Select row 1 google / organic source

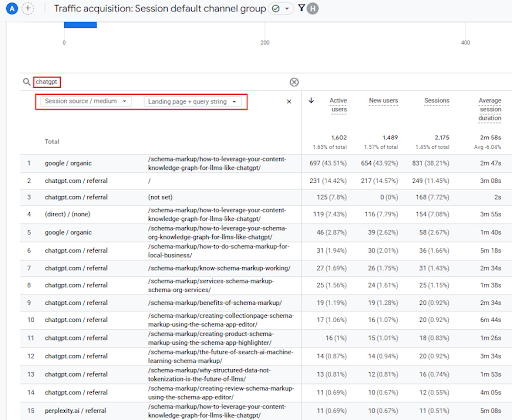click(x=68, y=163)
